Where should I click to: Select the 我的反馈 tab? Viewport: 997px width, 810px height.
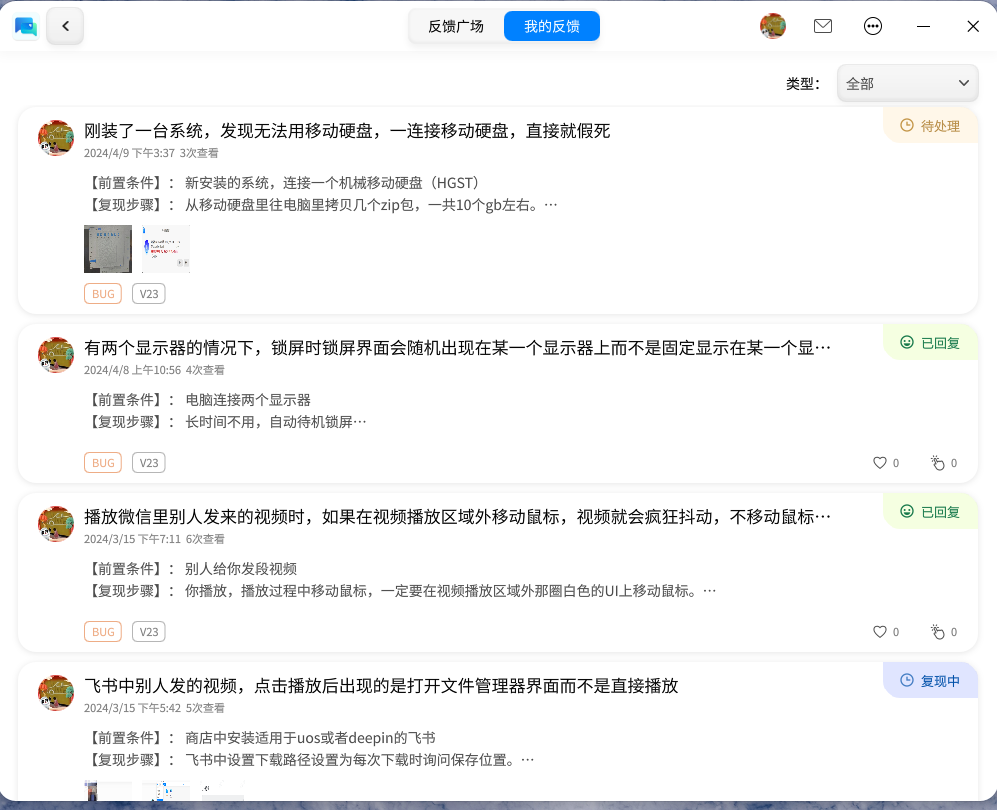[551, 26]
